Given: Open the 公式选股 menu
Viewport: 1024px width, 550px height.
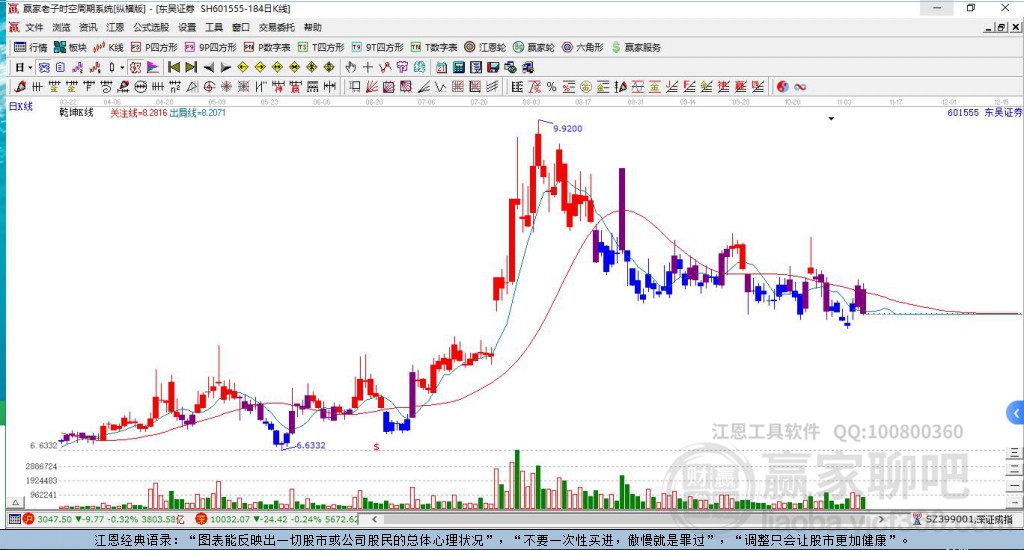Looking at the screenshot, I should tap(151, 27).
